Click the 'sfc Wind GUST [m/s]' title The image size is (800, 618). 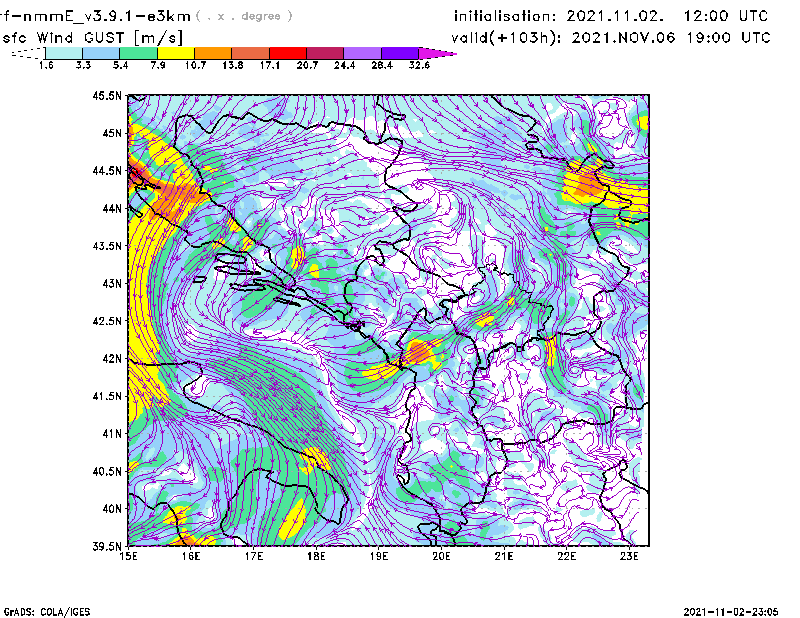pyautogui.click(x=92, y=38)
